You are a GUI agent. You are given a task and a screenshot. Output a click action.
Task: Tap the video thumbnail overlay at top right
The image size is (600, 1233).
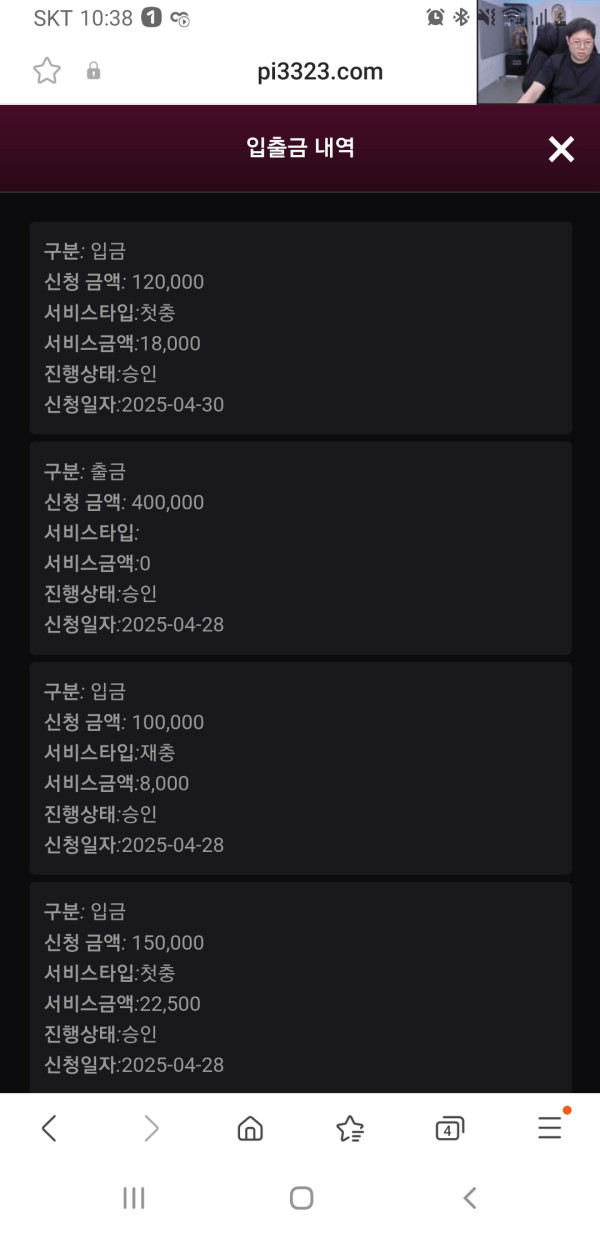click(538, 52)
